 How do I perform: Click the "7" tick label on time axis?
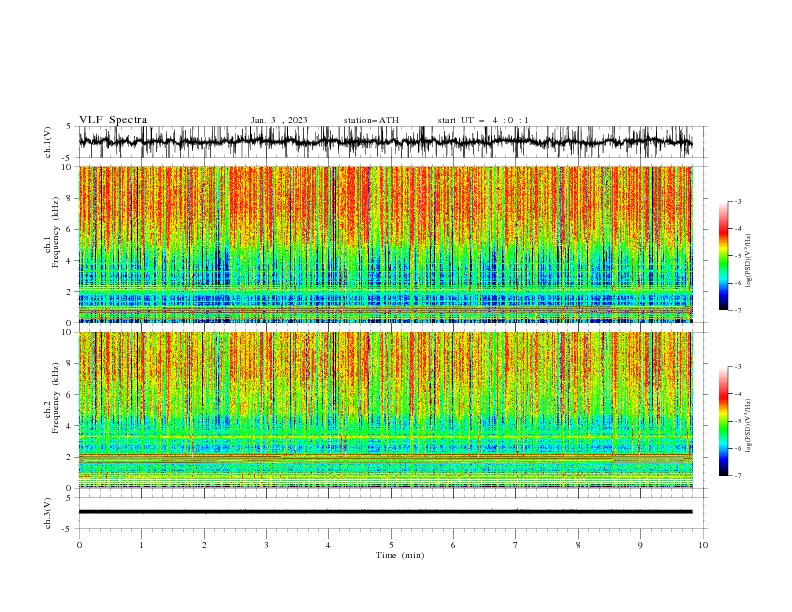[516, 545]
